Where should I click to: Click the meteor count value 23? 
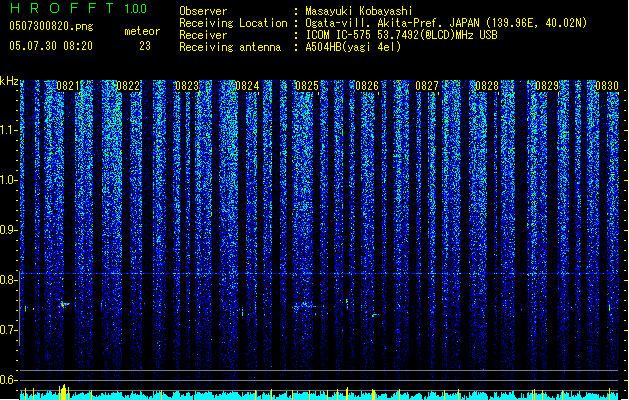click(x=145, y=46)
